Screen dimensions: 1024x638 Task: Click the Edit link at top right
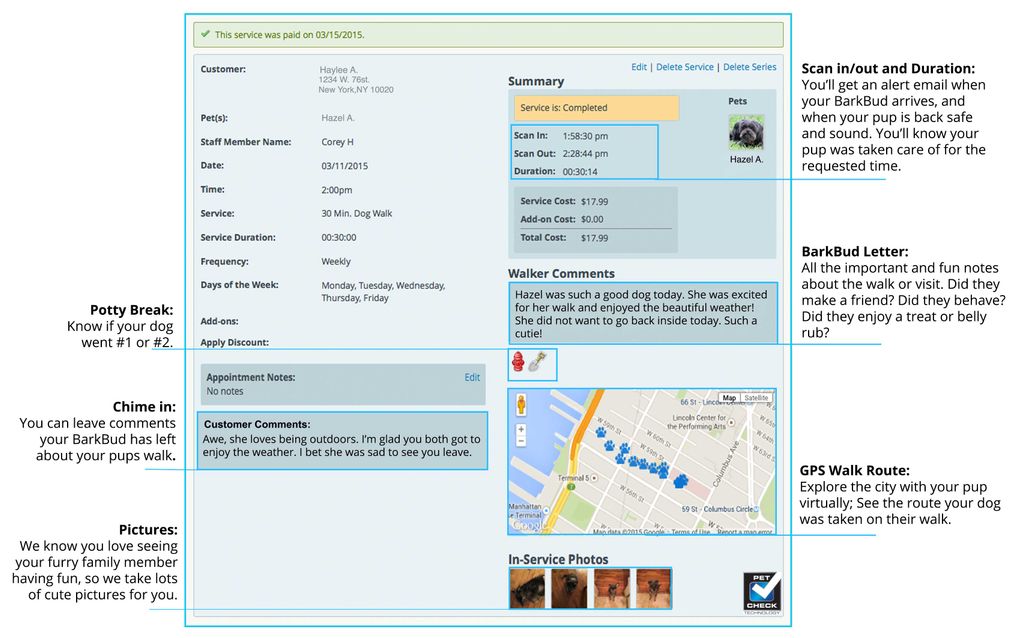pyautogui.click(x=638, y=67)
